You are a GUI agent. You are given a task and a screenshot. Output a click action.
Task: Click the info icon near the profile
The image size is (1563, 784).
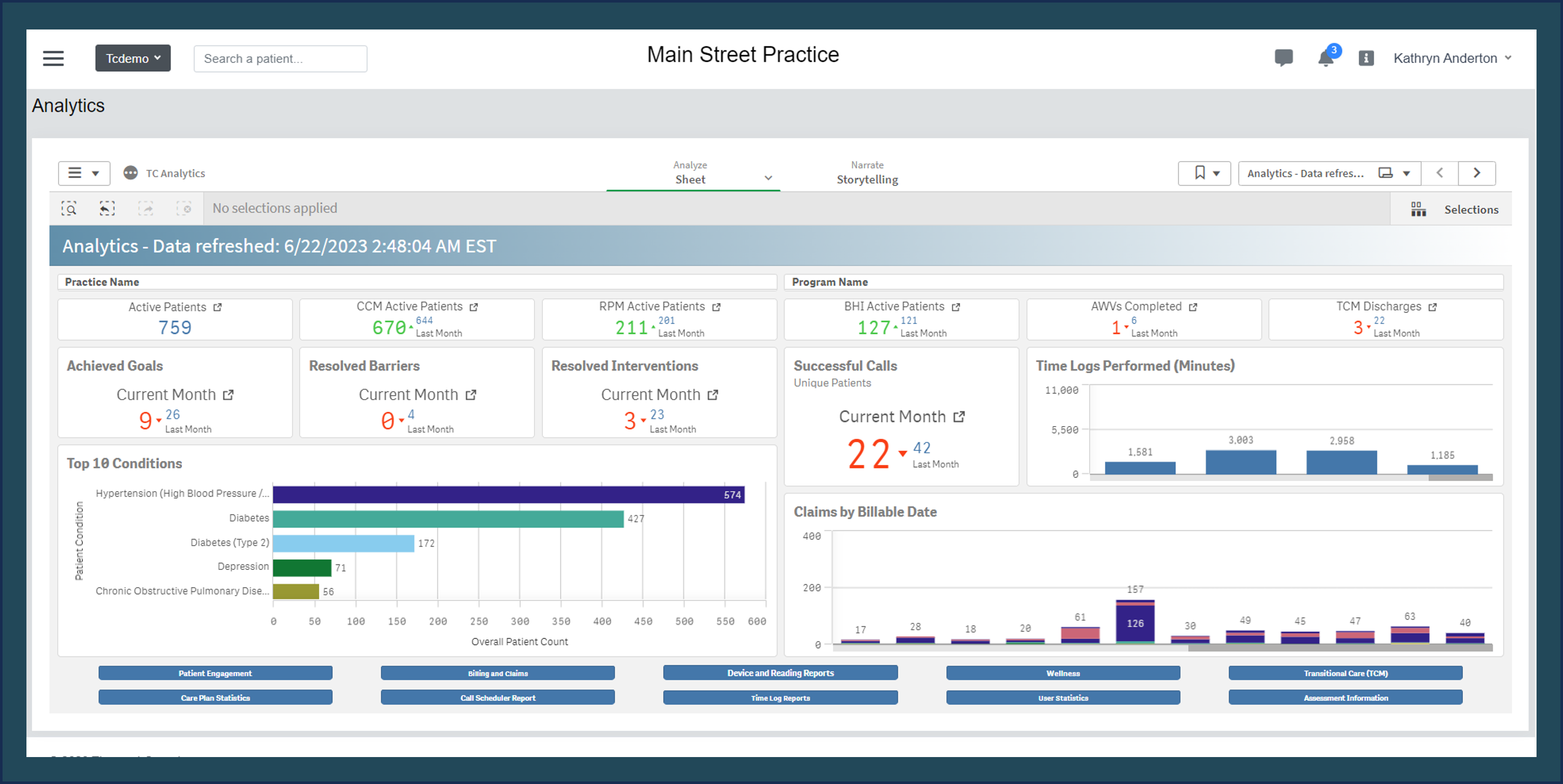click(x=1365, y=57)
